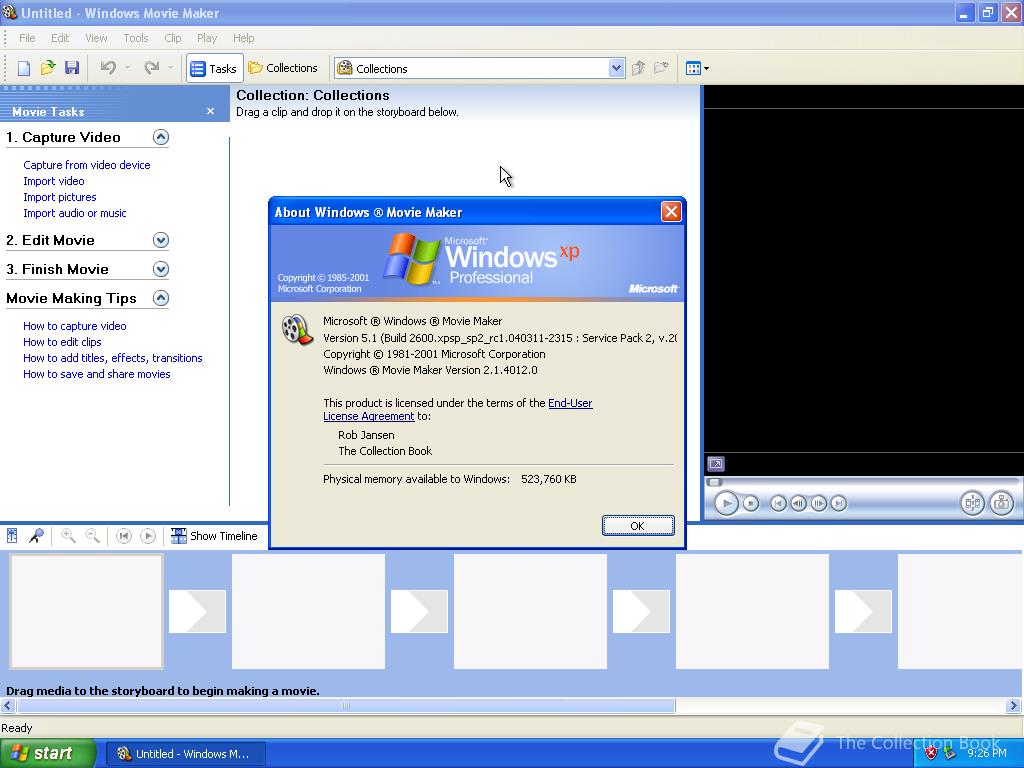Open the redo history dropdown arrow
This screenshot has width=1024, height=768.
(170, 68)
